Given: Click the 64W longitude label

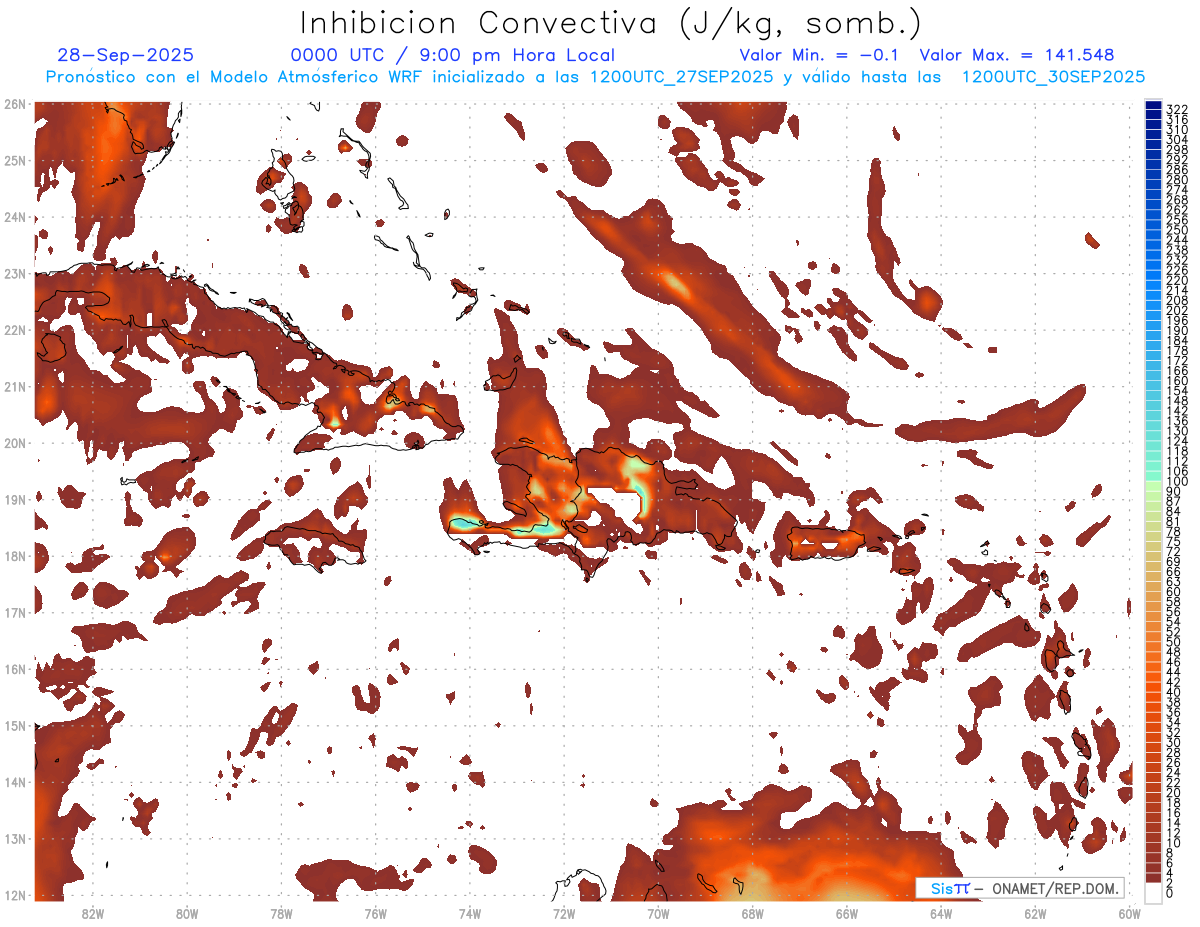Looking at the screenshot, I should (x=941, y=913).
